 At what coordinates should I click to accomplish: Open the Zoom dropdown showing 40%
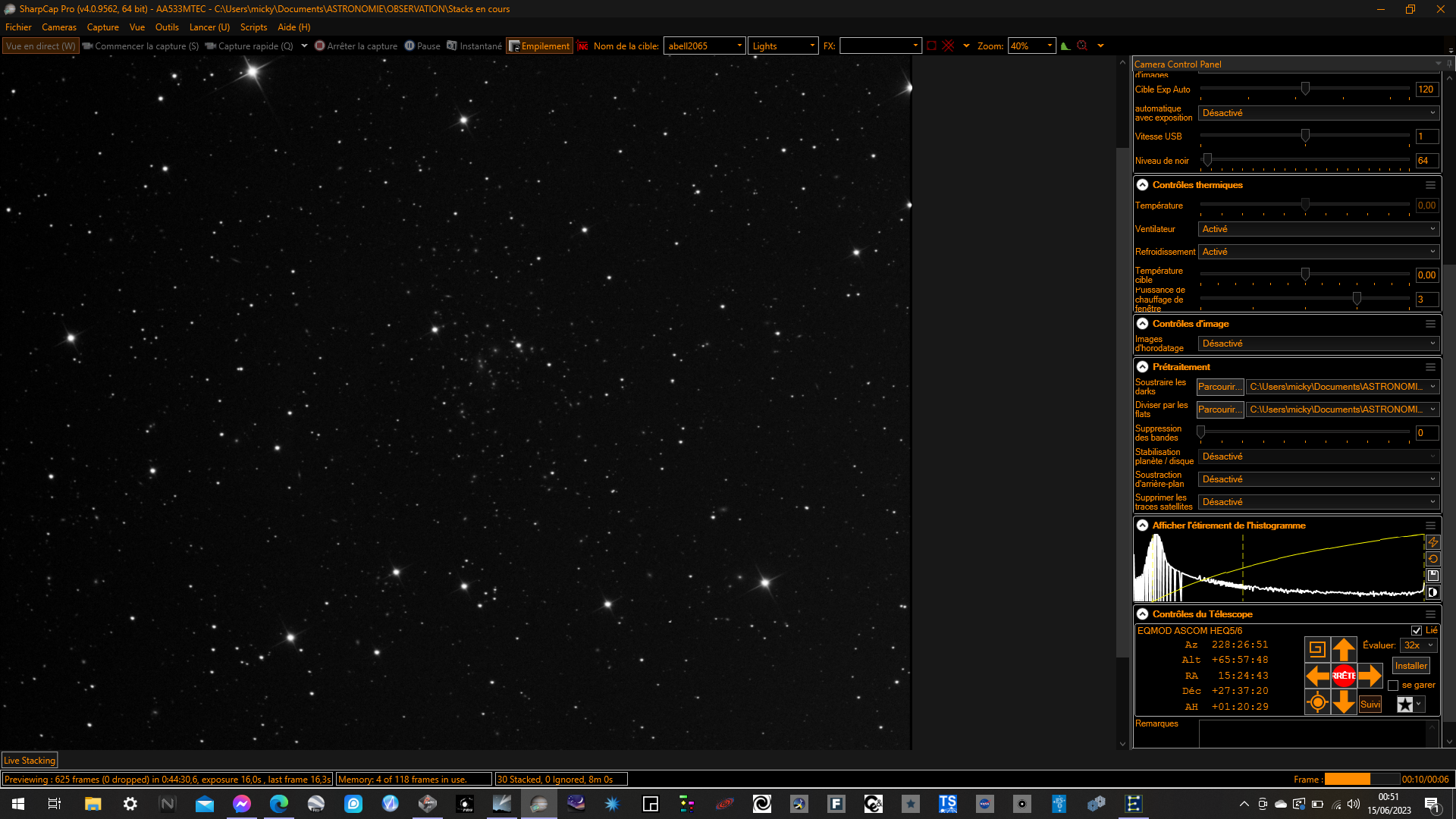click(x=1031, y=45)
